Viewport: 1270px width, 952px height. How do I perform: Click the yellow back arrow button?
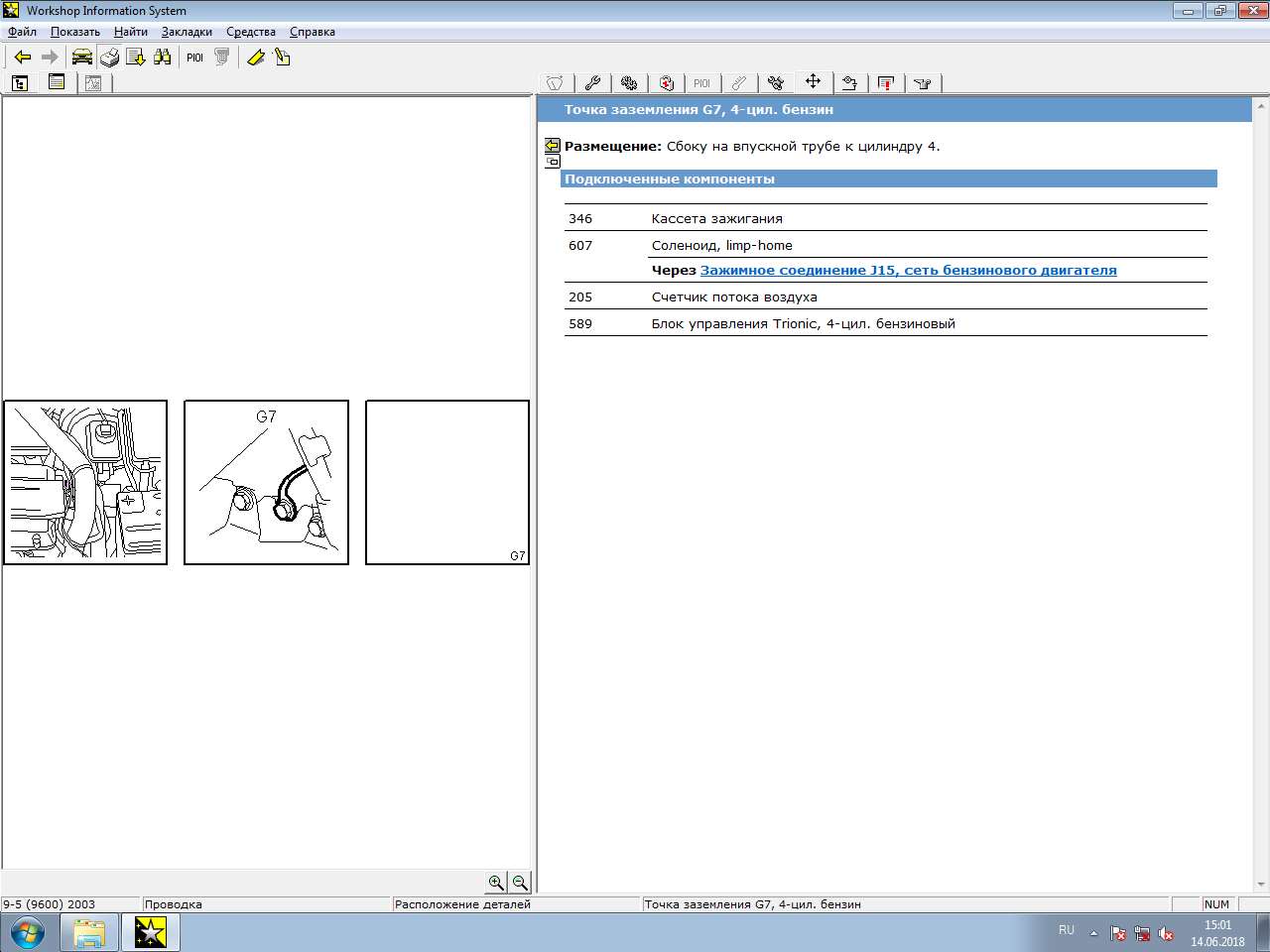[23, 58]
